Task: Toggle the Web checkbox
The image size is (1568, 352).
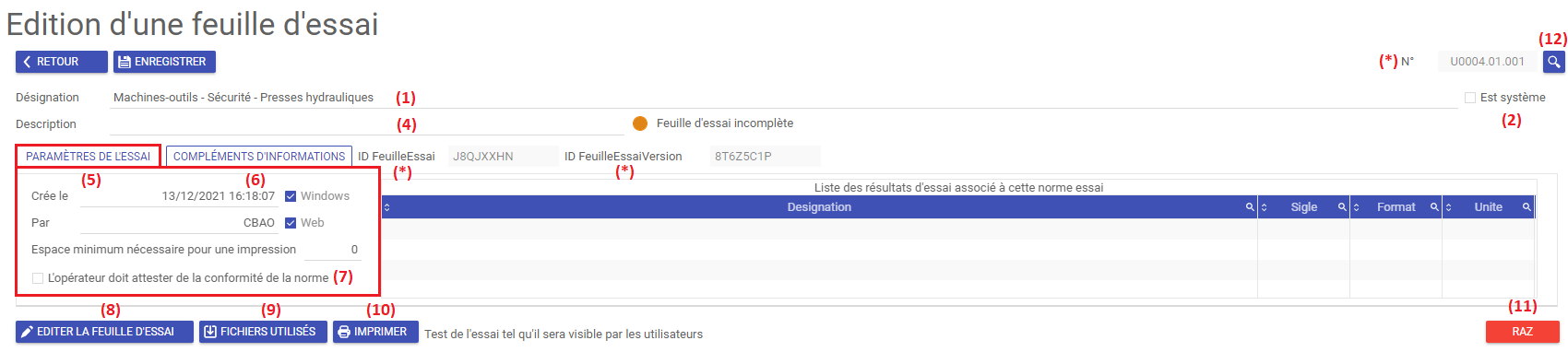Action: [x=291, y=223]
